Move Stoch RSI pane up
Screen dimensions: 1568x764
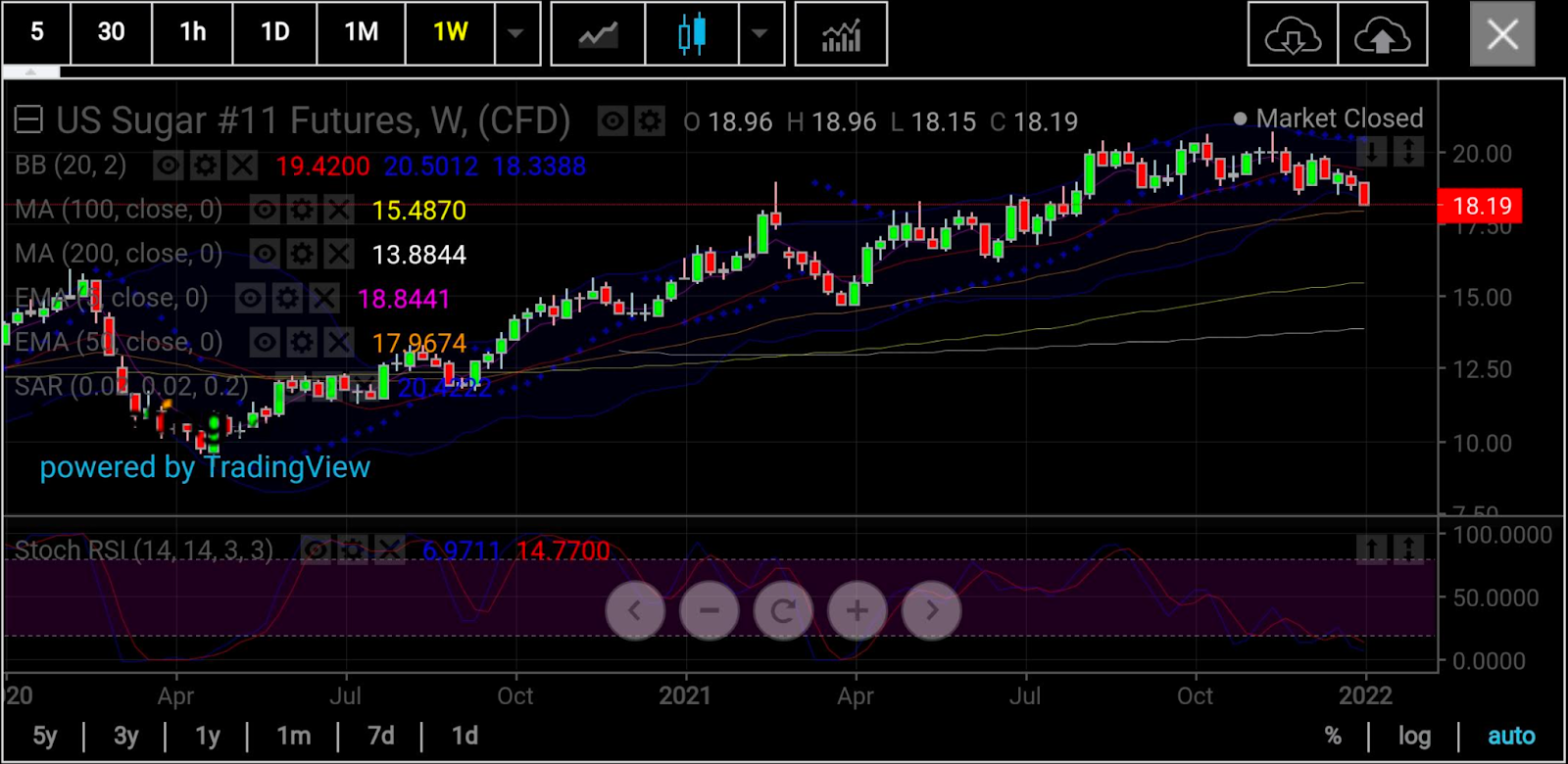coord(1372,549)
